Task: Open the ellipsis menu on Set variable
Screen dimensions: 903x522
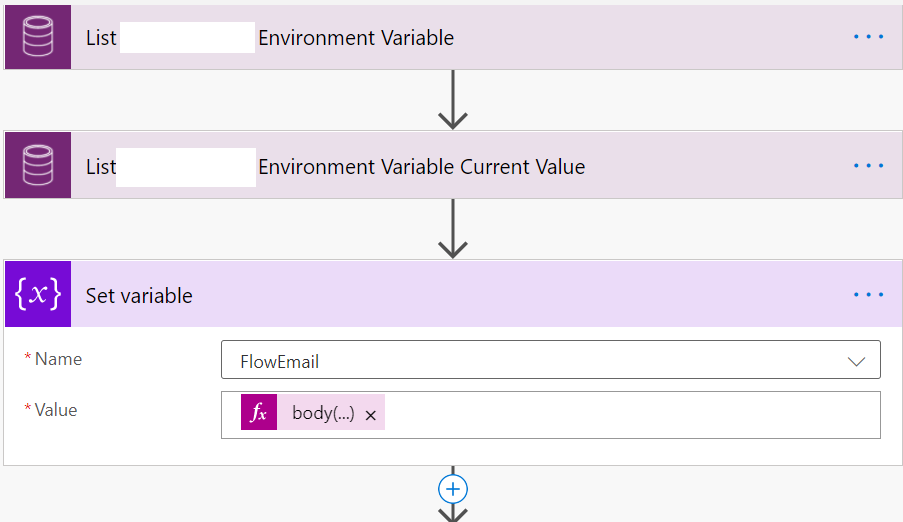Action: tap(868, 294)
